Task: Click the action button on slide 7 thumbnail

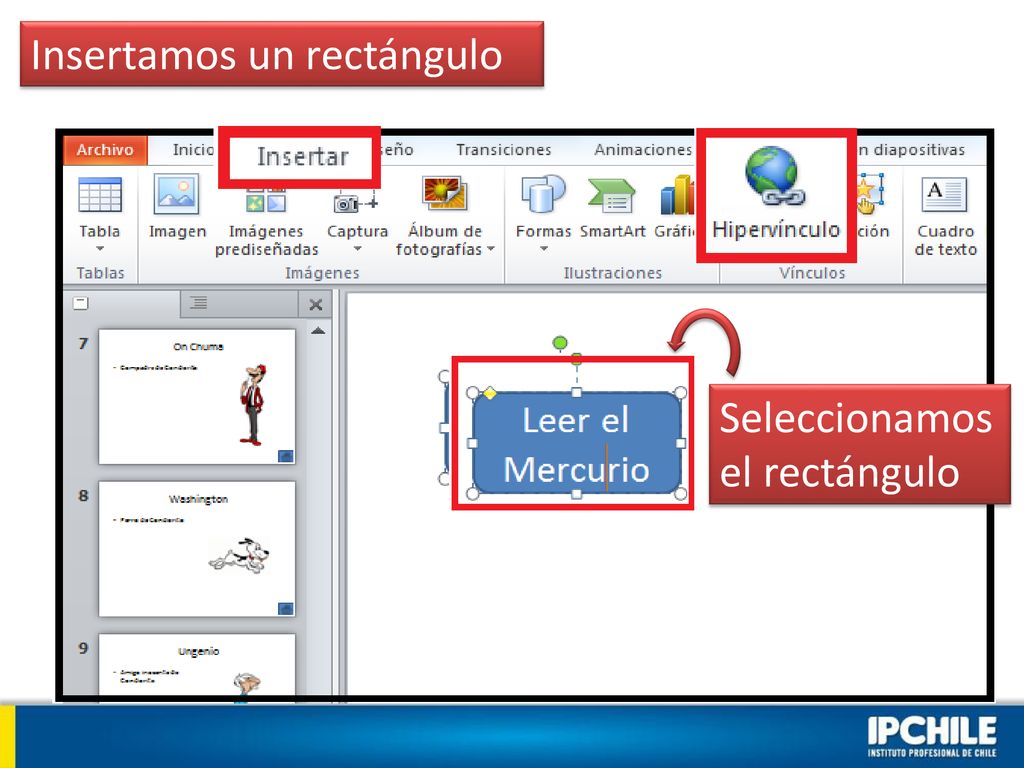Action: coord(285,456)
